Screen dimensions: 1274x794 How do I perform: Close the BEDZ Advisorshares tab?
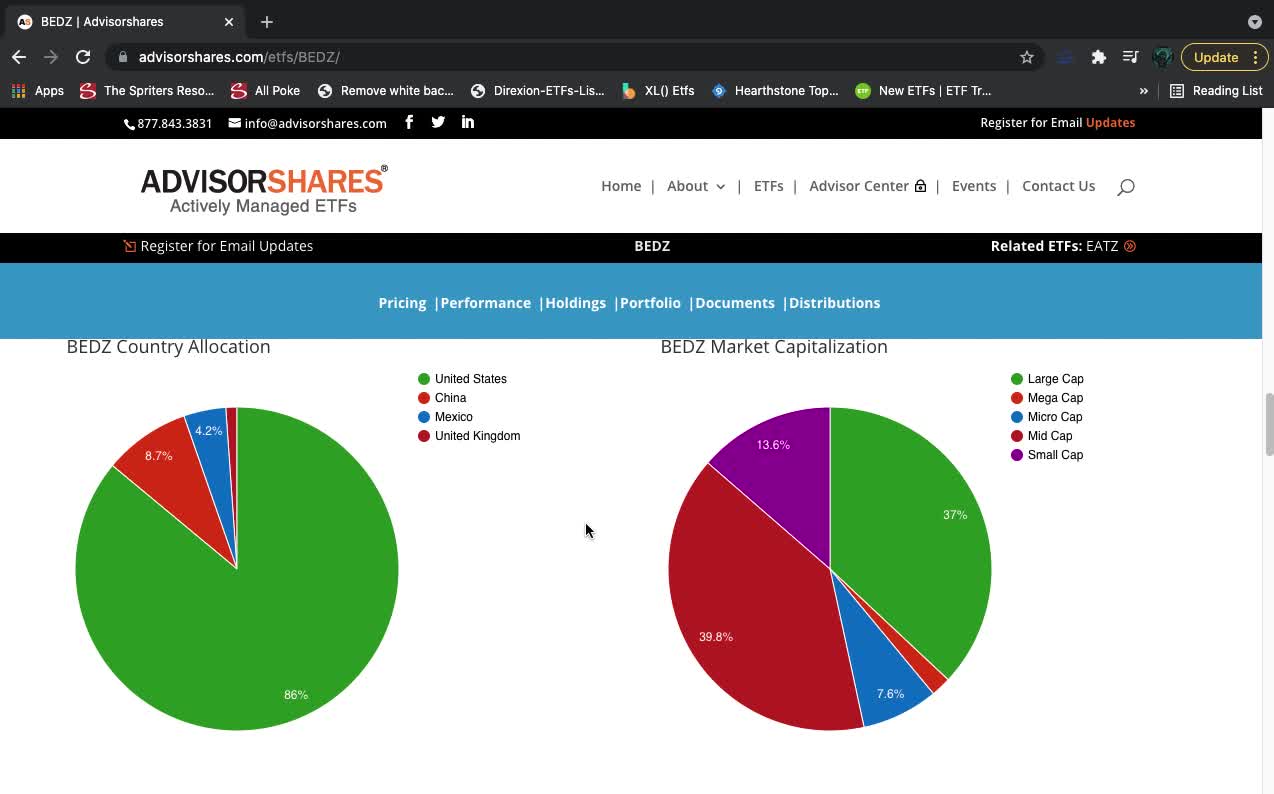pos(229,21)
